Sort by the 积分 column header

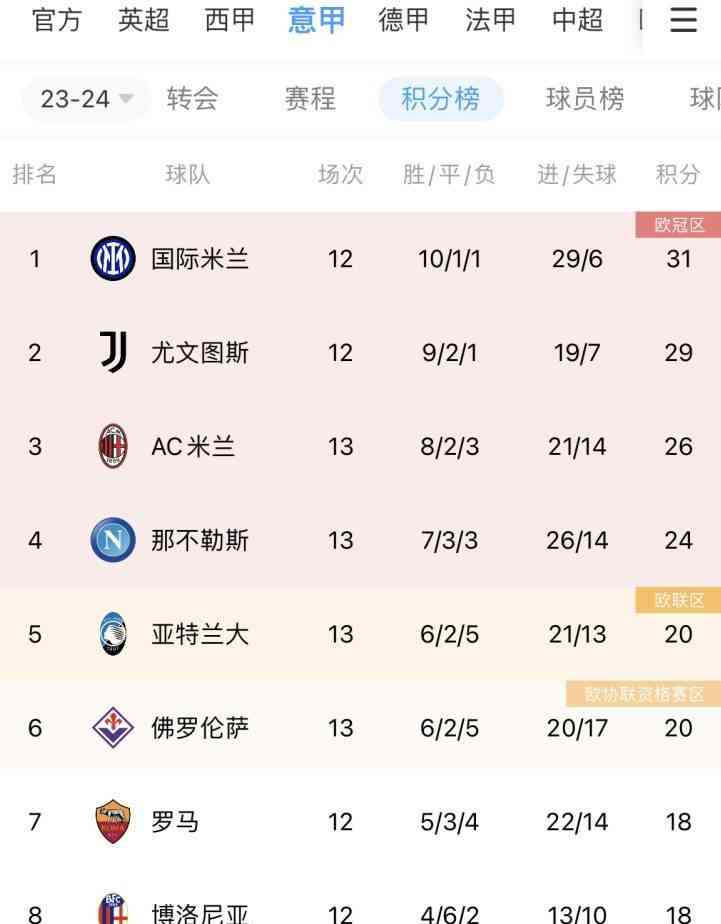pyautogui.click(x=678, y=174)
